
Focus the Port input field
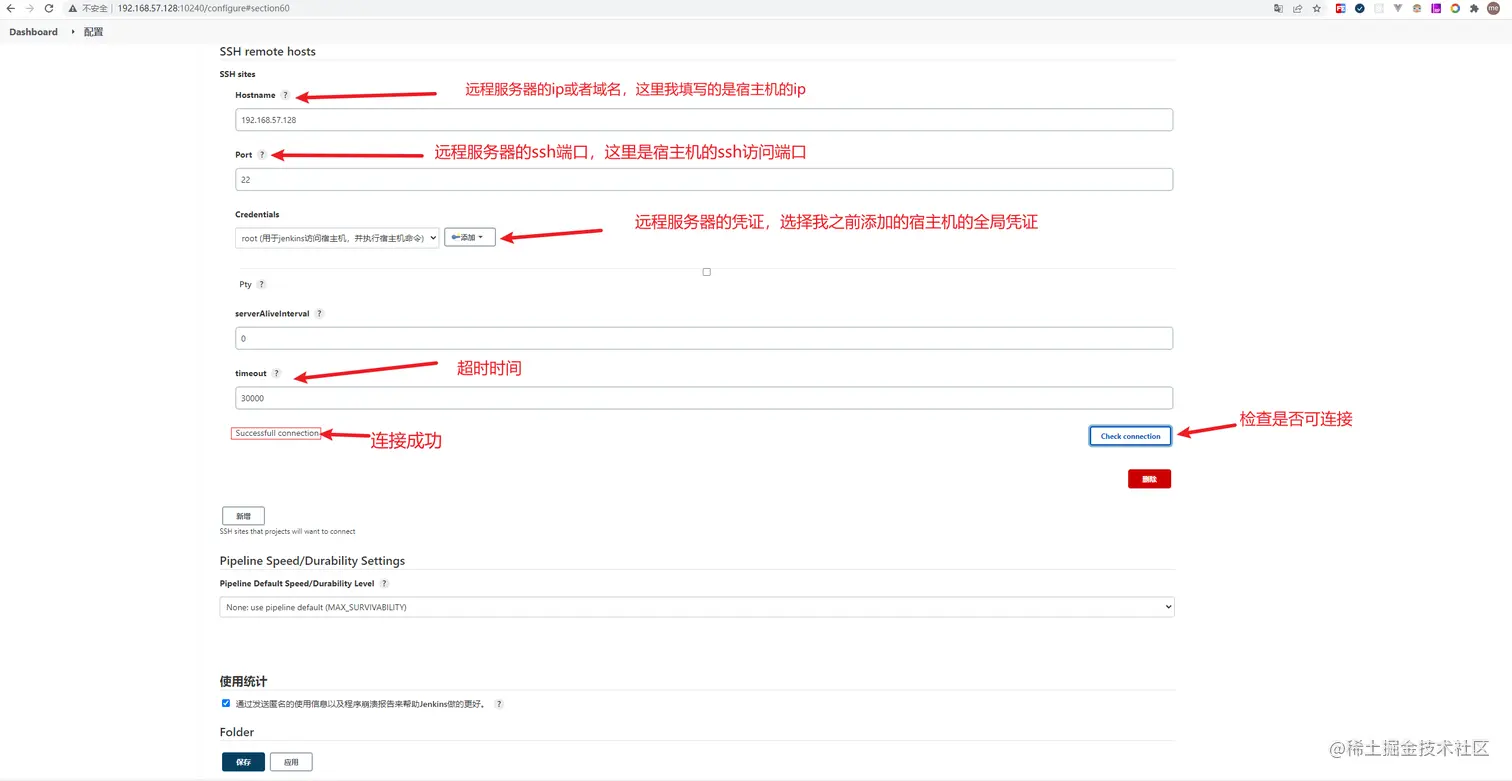pyautogui.click(x=704, y=180)
